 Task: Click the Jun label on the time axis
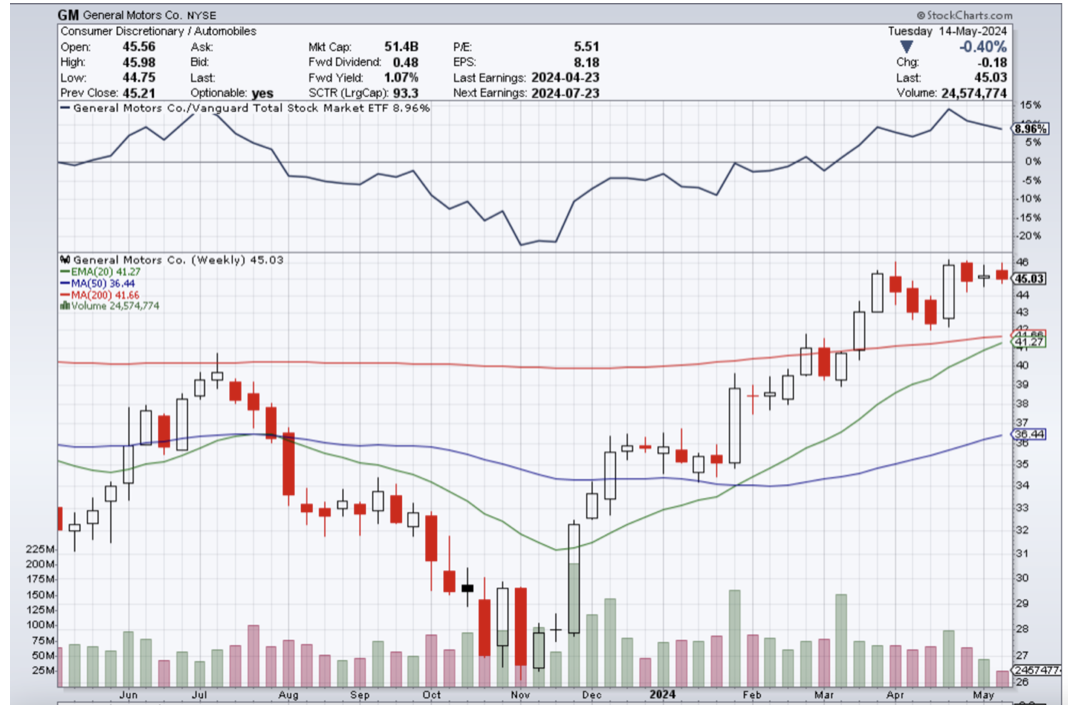click(128, 695)
